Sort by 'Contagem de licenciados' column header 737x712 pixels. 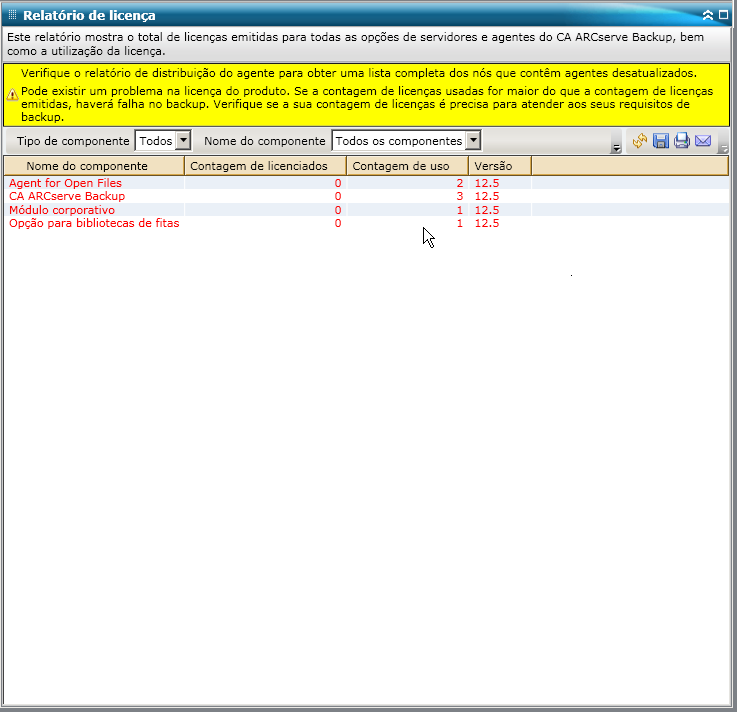point(266,166)
